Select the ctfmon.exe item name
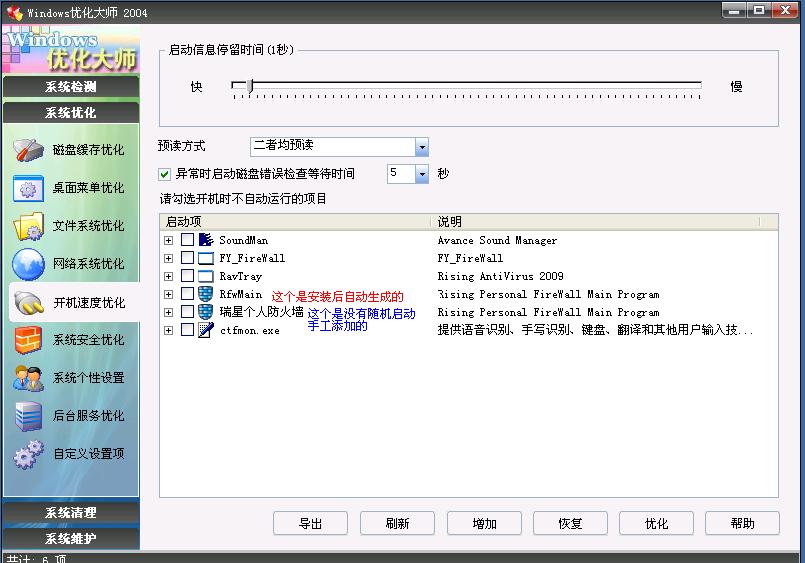 (250, 331)
